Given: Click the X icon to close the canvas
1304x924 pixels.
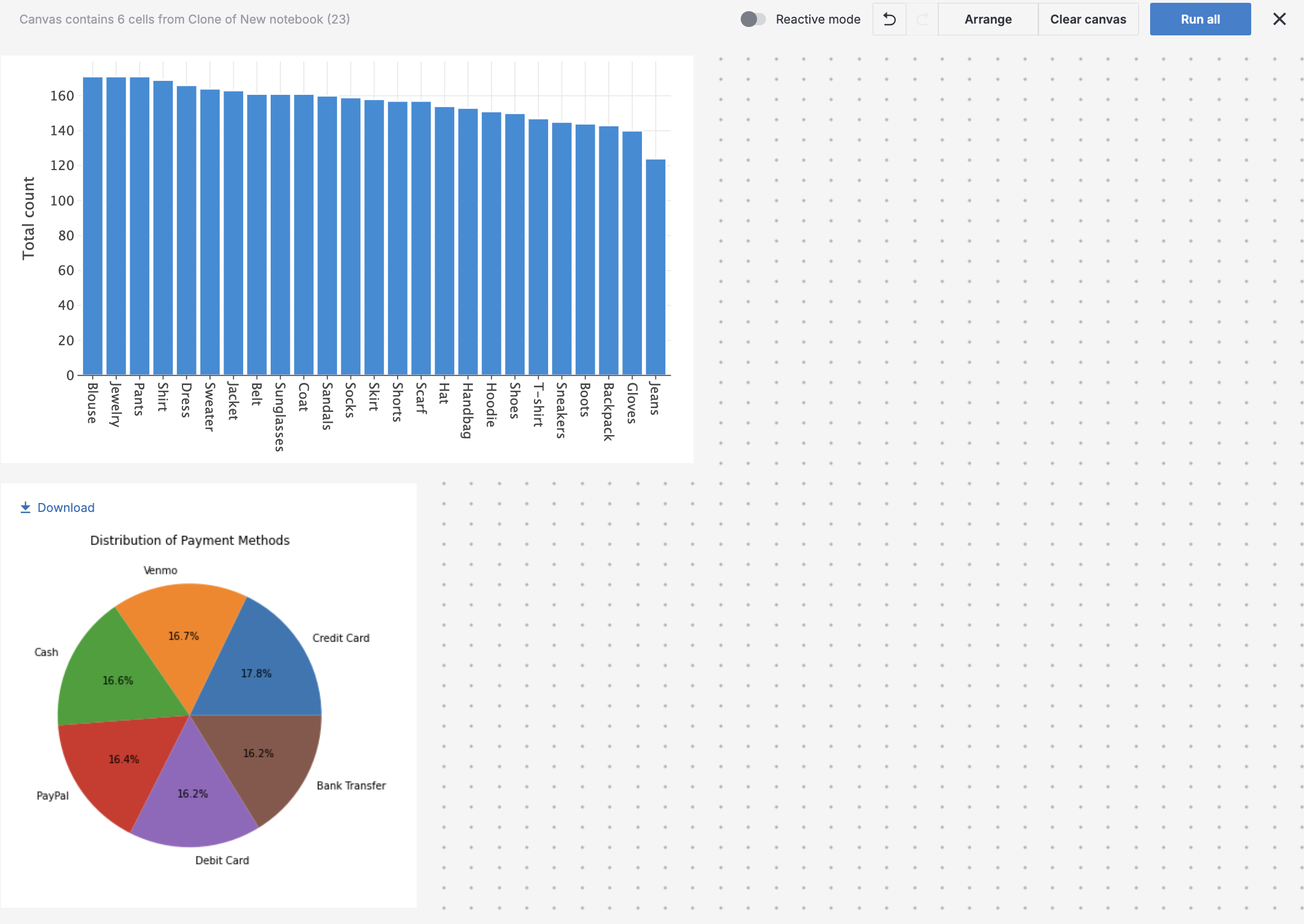Looking at the screenshot, I should (x=1279, y=19).
